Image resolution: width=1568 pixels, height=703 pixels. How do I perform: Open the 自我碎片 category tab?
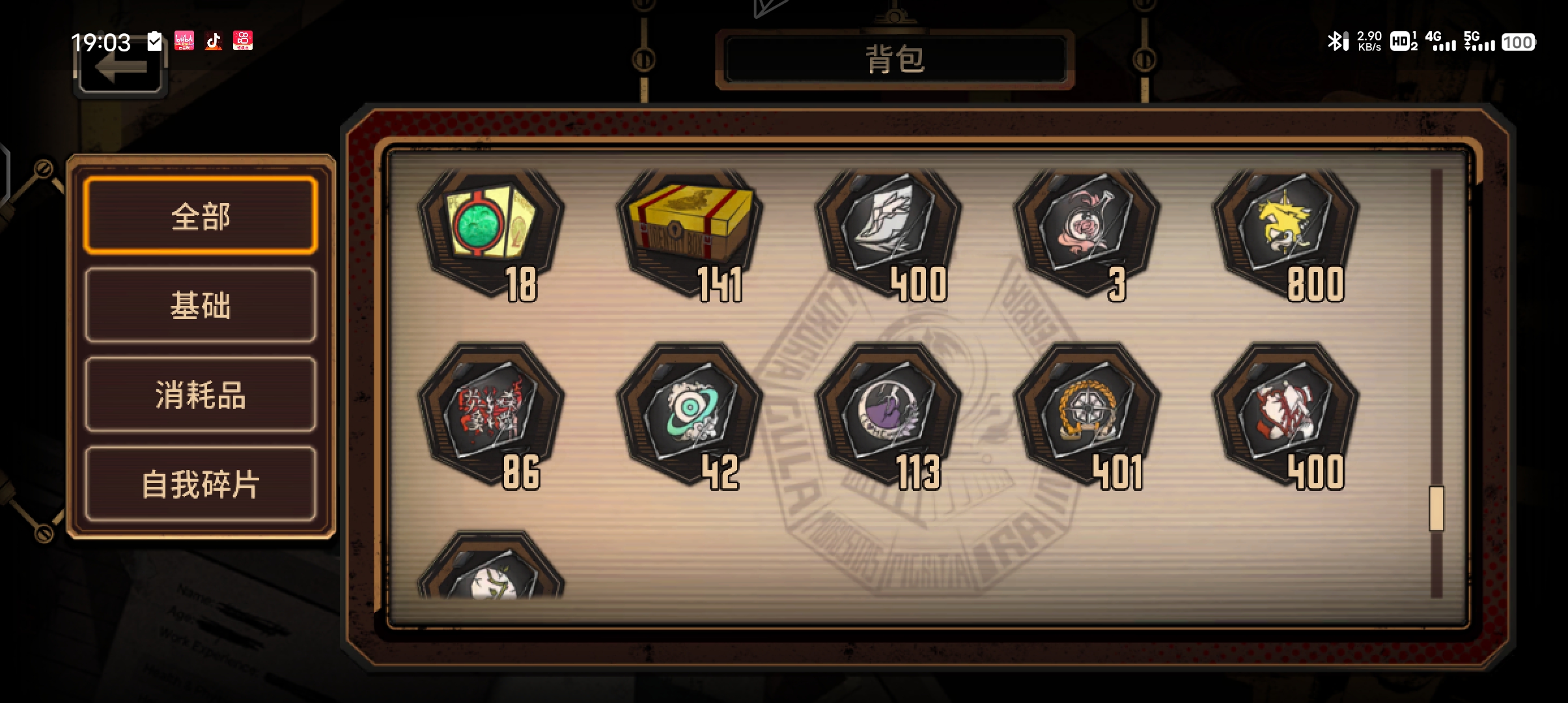(x=201, y=484)
